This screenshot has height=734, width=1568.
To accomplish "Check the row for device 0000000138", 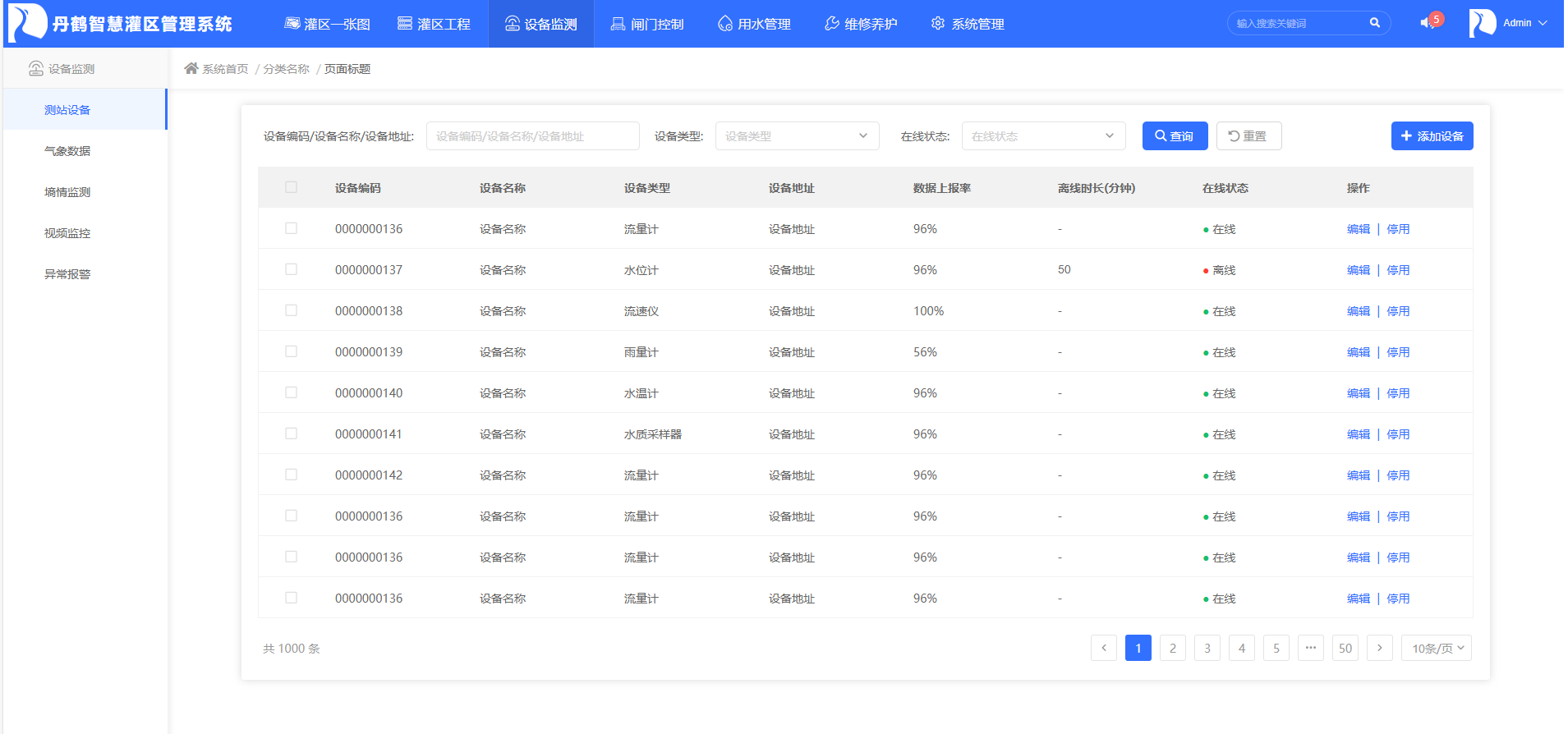I will pyautogui.click(x=291, y=310).
